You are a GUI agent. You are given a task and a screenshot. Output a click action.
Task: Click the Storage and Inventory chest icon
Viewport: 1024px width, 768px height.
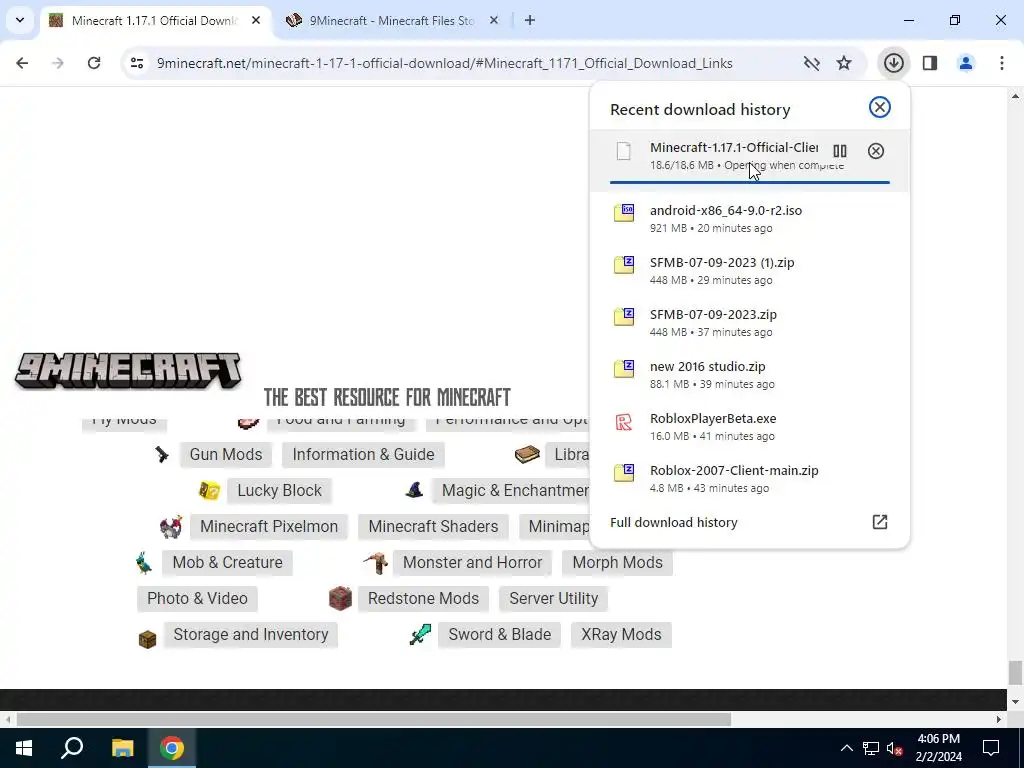[x=148, y=639]
